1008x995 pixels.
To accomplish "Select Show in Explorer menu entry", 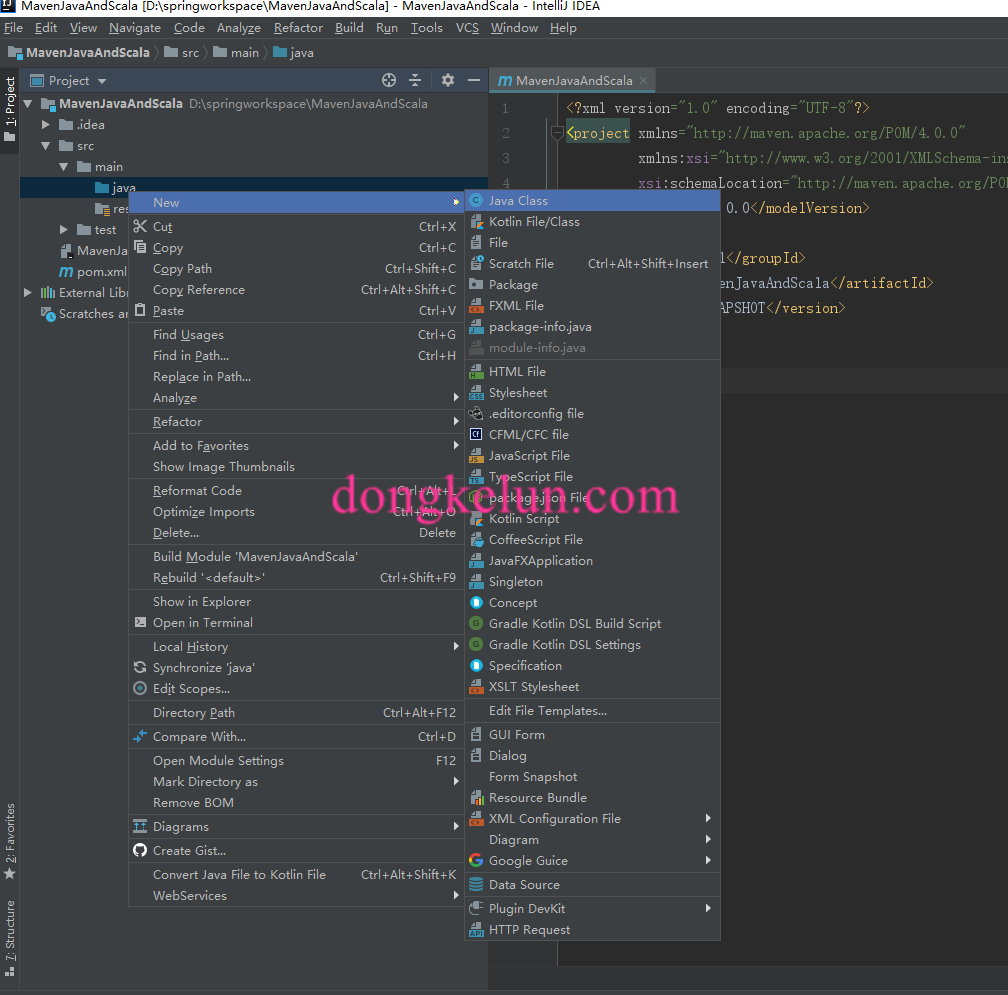I will [x=296, y=602].
